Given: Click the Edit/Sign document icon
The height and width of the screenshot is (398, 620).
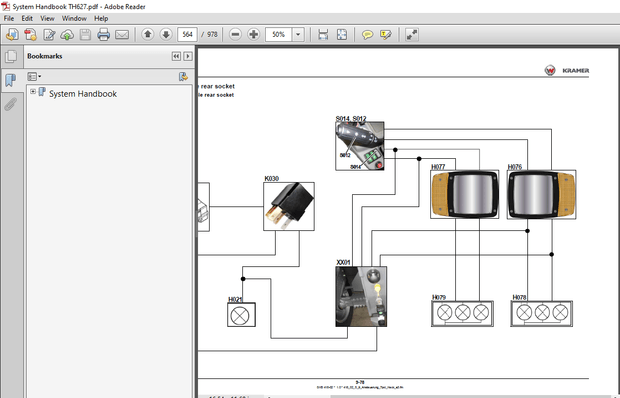Looking at the screenshot, I should tap(49, 35).
